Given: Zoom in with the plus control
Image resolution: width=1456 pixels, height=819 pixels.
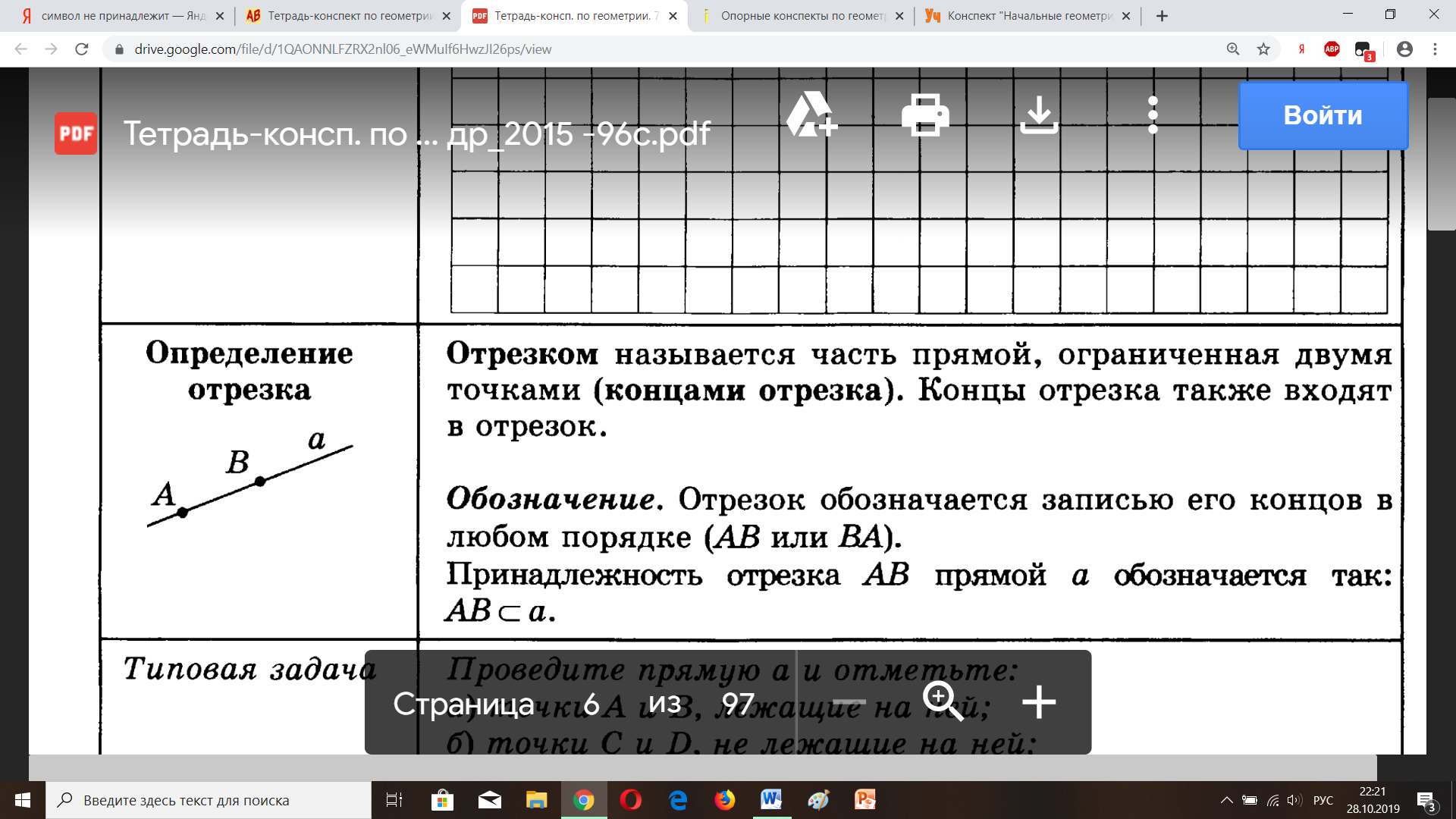Looking at the screenshot, I should click(x=1039, y=702).
